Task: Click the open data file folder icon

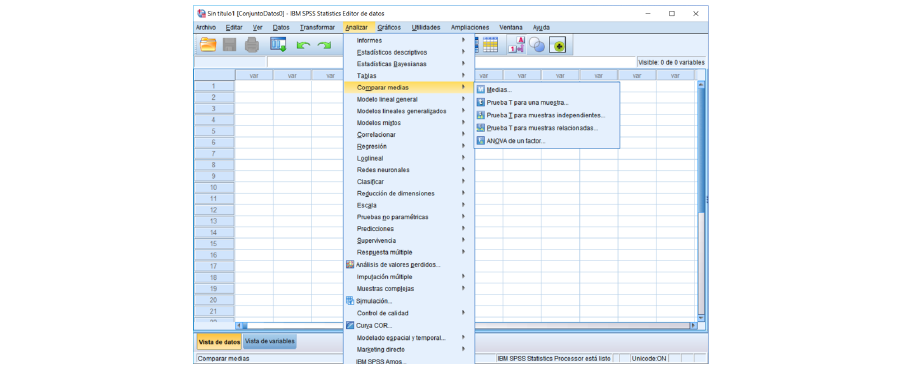Action: click(x=208, y=45)
